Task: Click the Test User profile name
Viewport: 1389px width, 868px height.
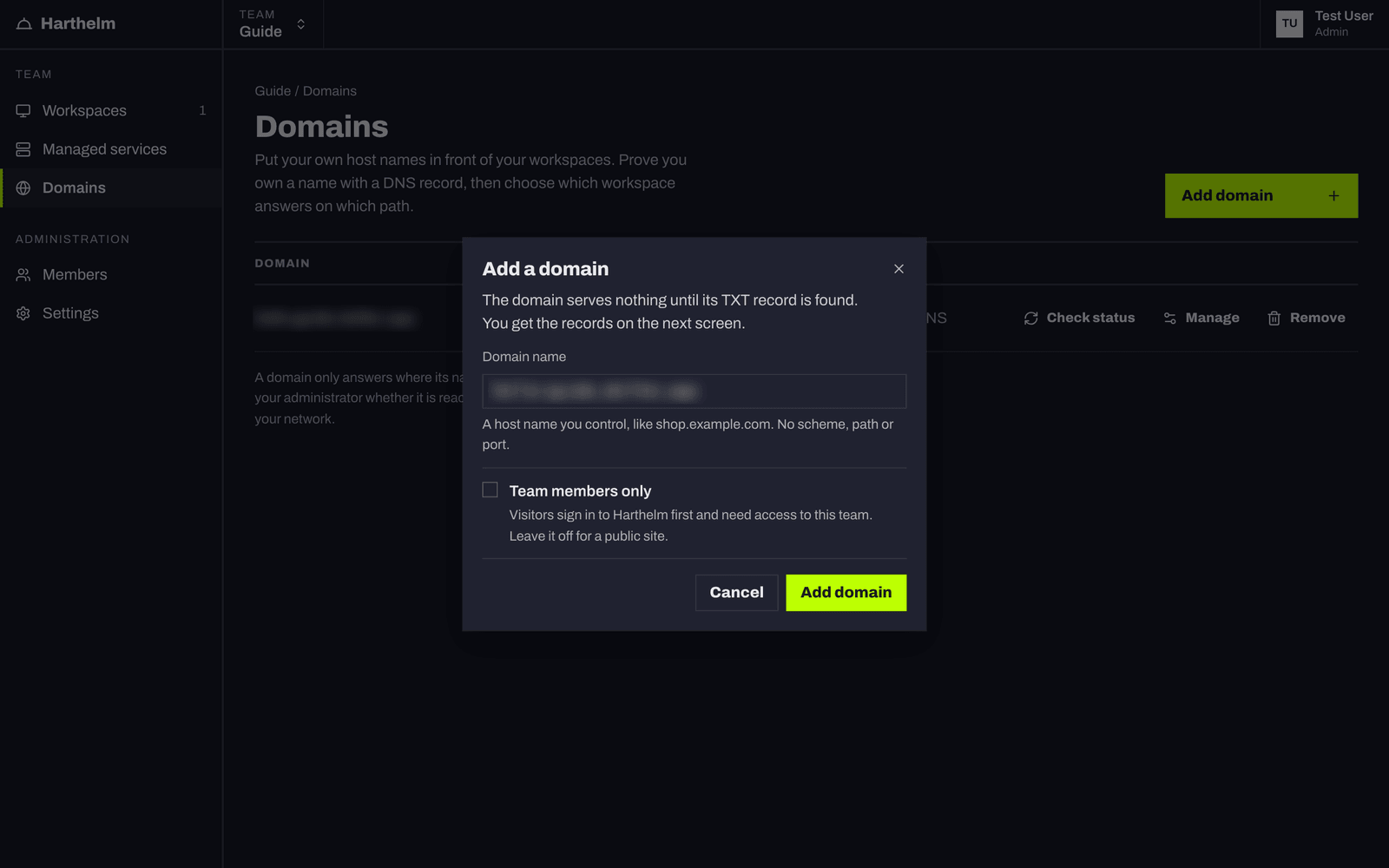Action: [1344, 16]
